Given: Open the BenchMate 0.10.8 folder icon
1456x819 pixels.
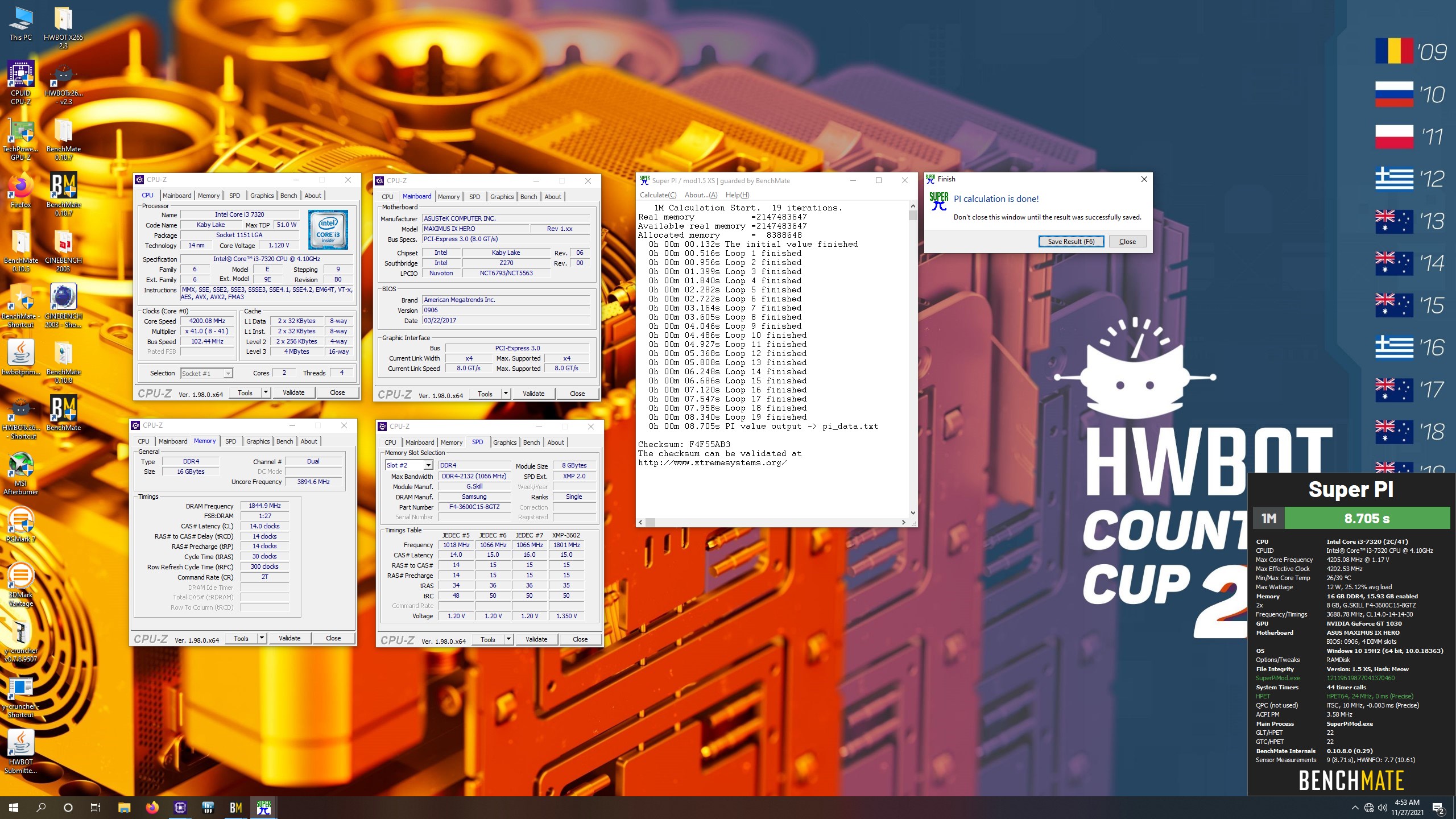Looking at the screenshot, I should coord(63,361).
